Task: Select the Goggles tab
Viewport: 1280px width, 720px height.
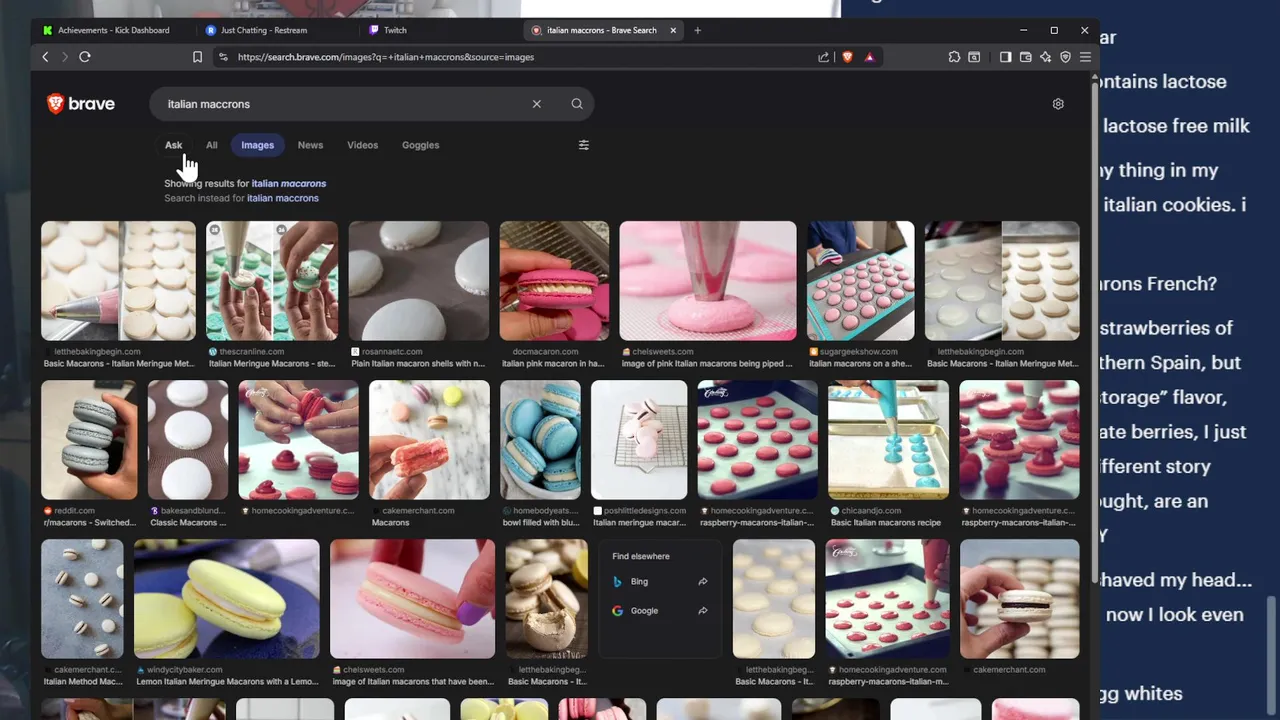Action: [x=420, y=145]
